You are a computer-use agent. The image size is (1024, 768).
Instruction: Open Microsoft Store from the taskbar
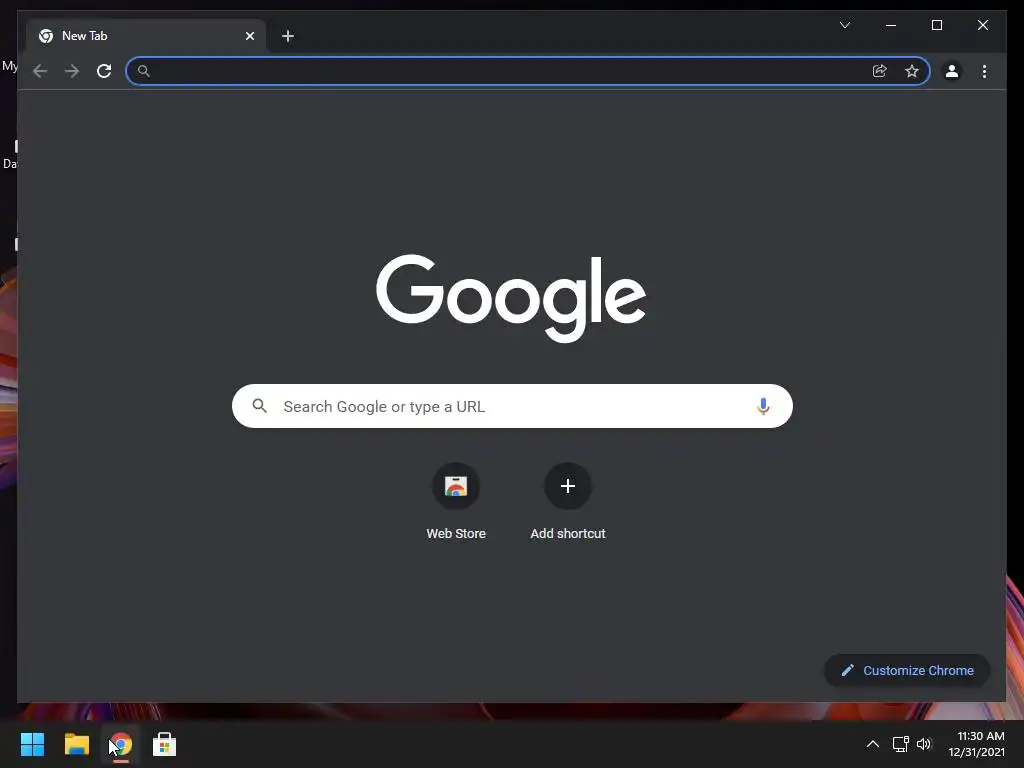pos(165,744)
